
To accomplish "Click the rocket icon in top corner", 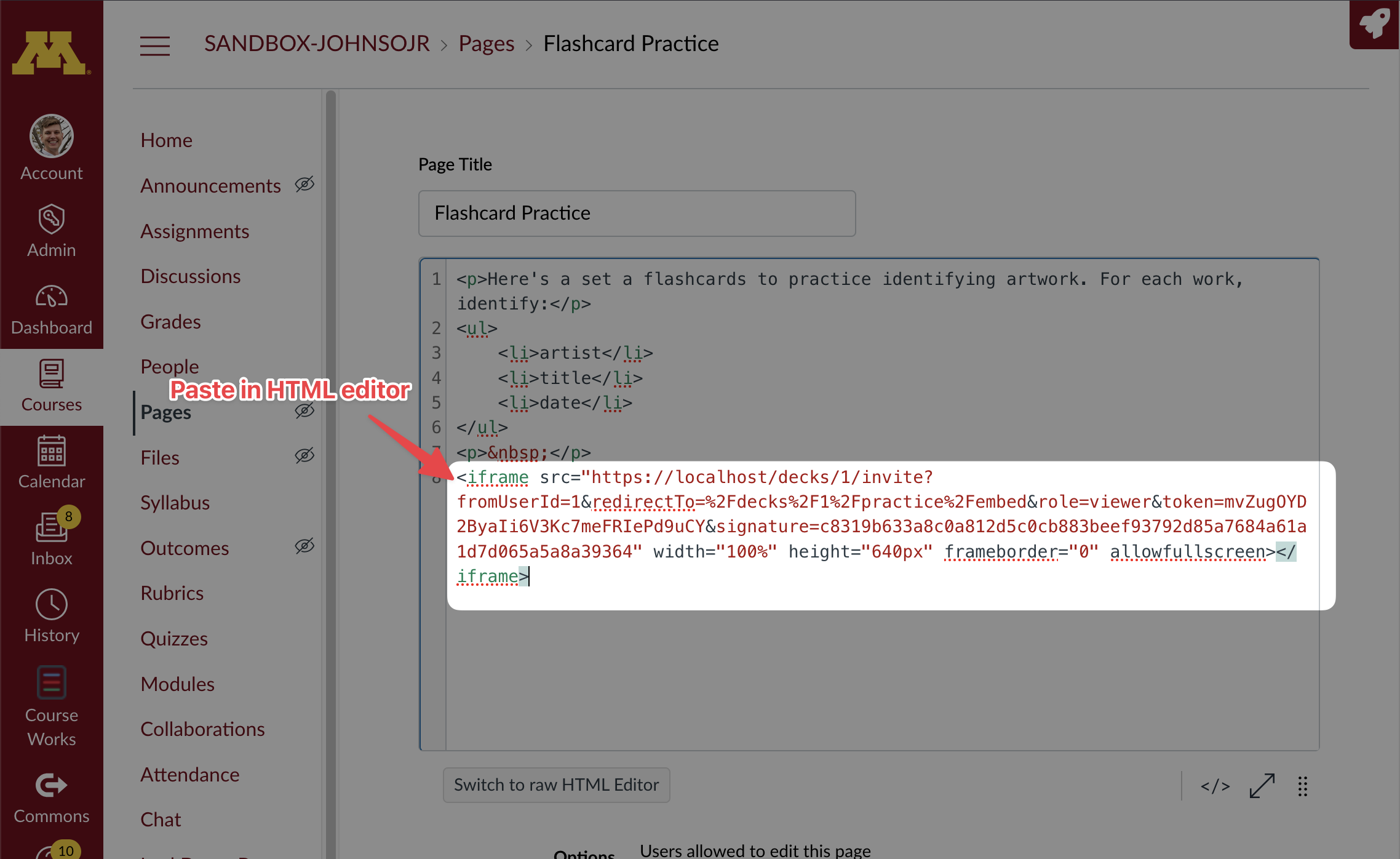I will point(1374,25).
